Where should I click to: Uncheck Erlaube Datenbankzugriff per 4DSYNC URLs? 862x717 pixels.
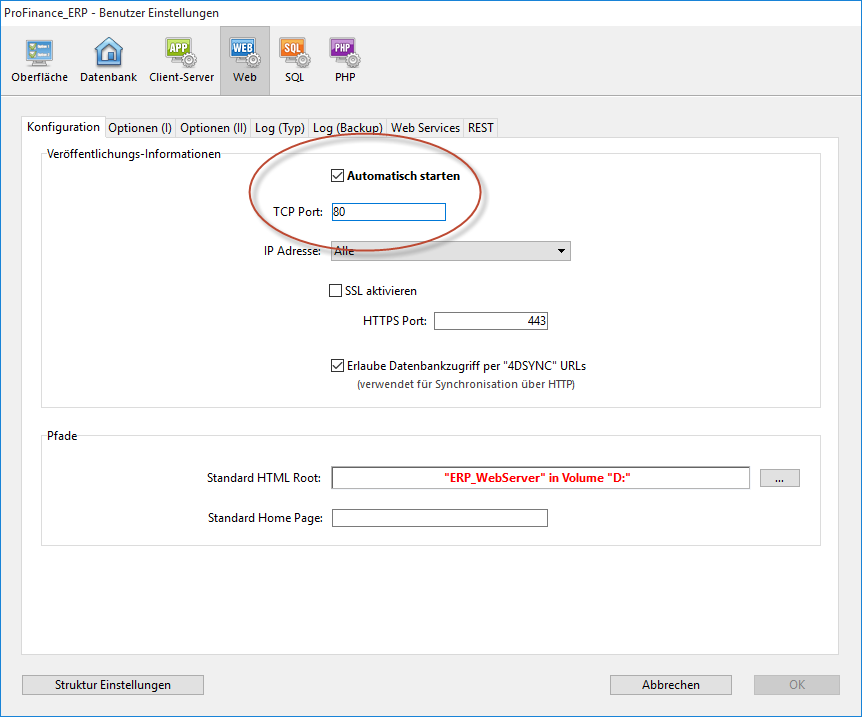(337, 366)
